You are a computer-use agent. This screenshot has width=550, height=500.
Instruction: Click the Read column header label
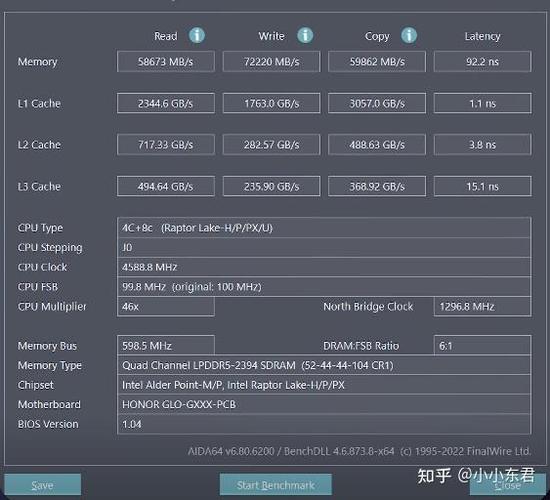[166, 36]
